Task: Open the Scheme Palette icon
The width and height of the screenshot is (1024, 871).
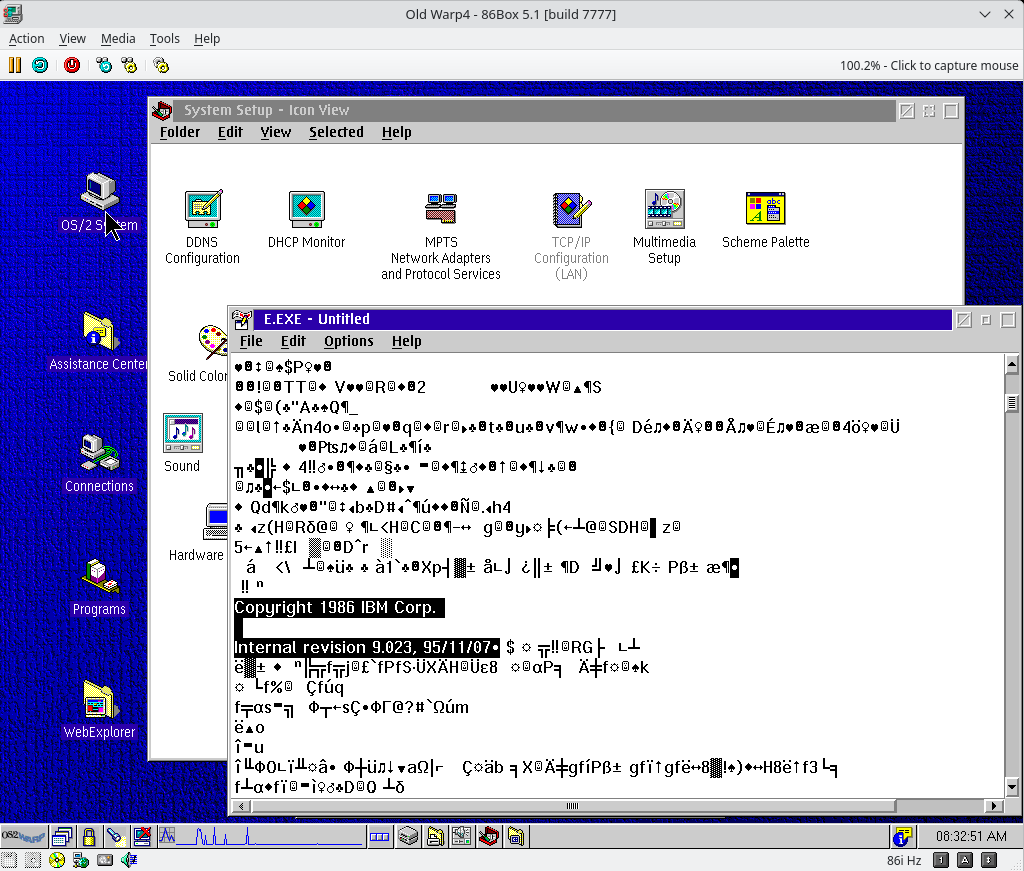Action: pyautogui.click(x=765, y=209)
